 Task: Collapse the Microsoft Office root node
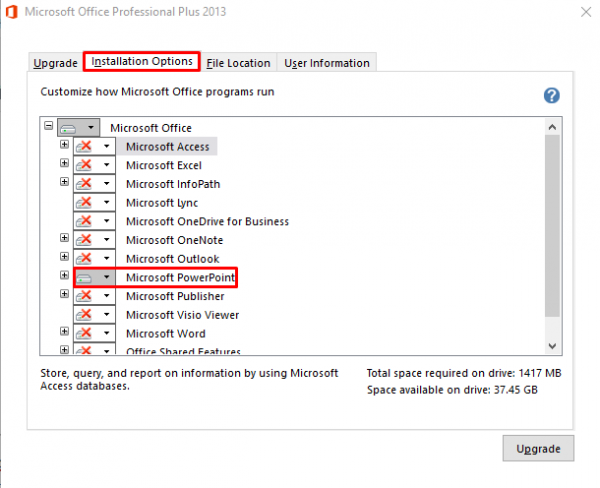tap(47, 127)
